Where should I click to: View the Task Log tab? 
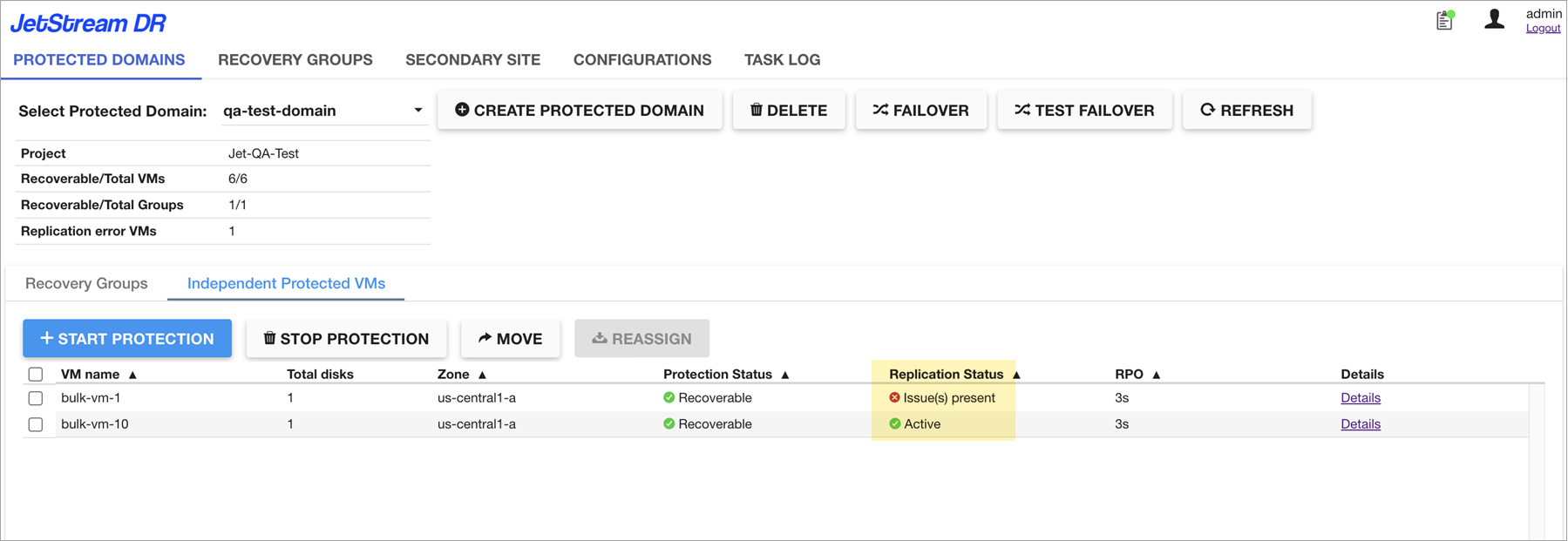pos(782,60)
